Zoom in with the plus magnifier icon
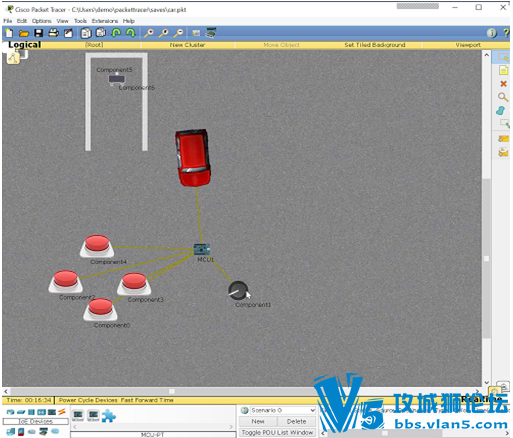This screenshot has height=438, width=513. click(149, 33)
